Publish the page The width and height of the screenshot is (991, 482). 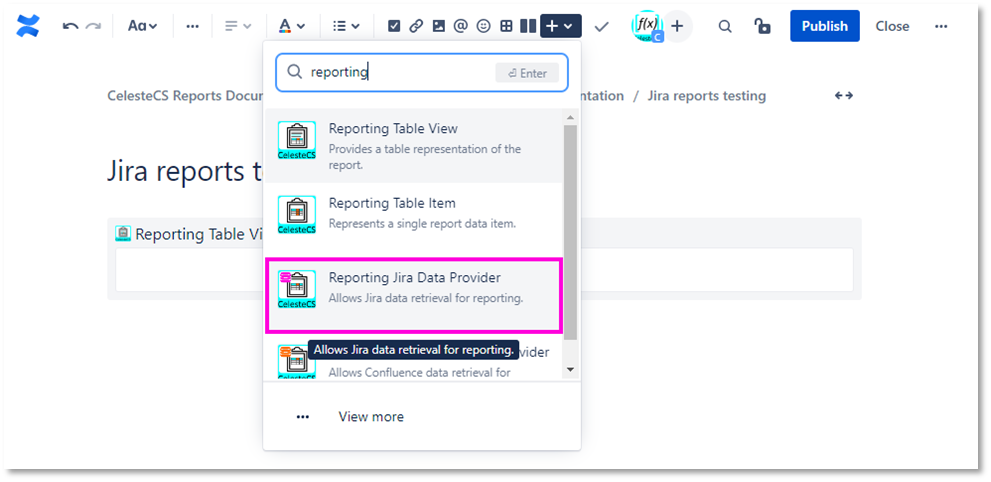[x=825, y=26]
